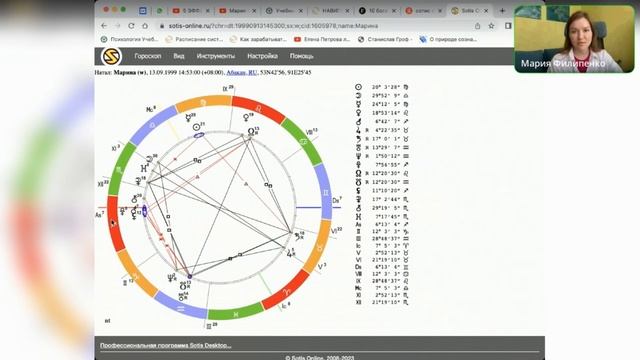Close the НАВИГ tab
The height and width of the screenshot is (360, 640).
(x=347, y=11)
